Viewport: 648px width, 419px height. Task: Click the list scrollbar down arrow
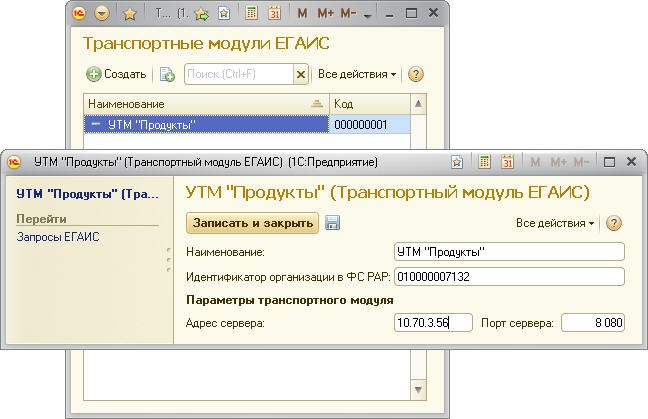[418, 390]
